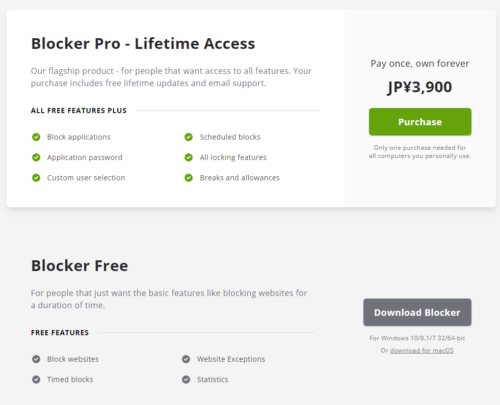
Task: Click green checkmark beside Breaks and allowances
Action: pos(189,178)
